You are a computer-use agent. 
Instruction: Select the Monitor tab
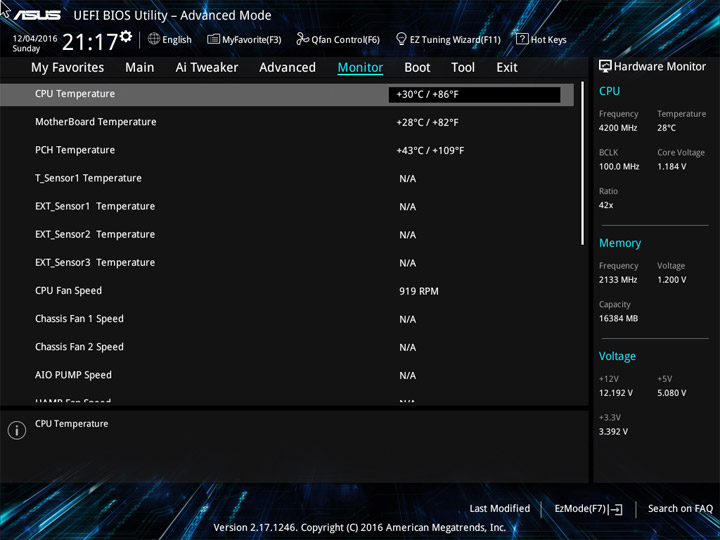pos(360,68)
